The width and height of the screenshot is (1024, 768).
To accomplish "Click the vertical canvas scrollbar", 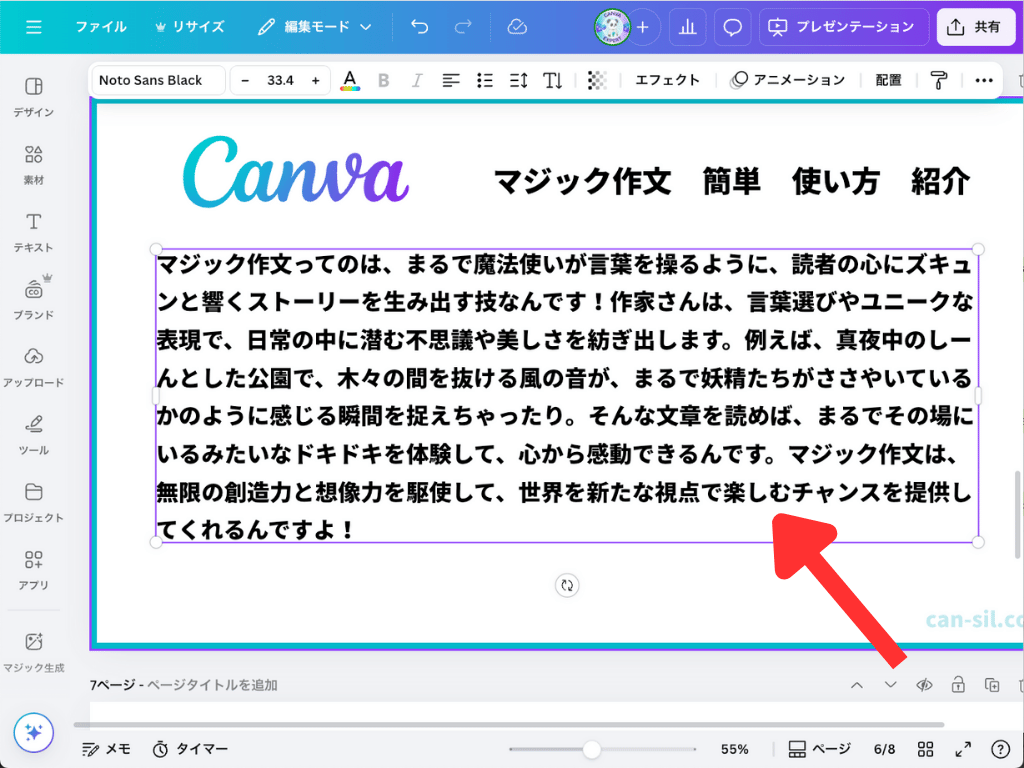I will (x=1017, y=515).
